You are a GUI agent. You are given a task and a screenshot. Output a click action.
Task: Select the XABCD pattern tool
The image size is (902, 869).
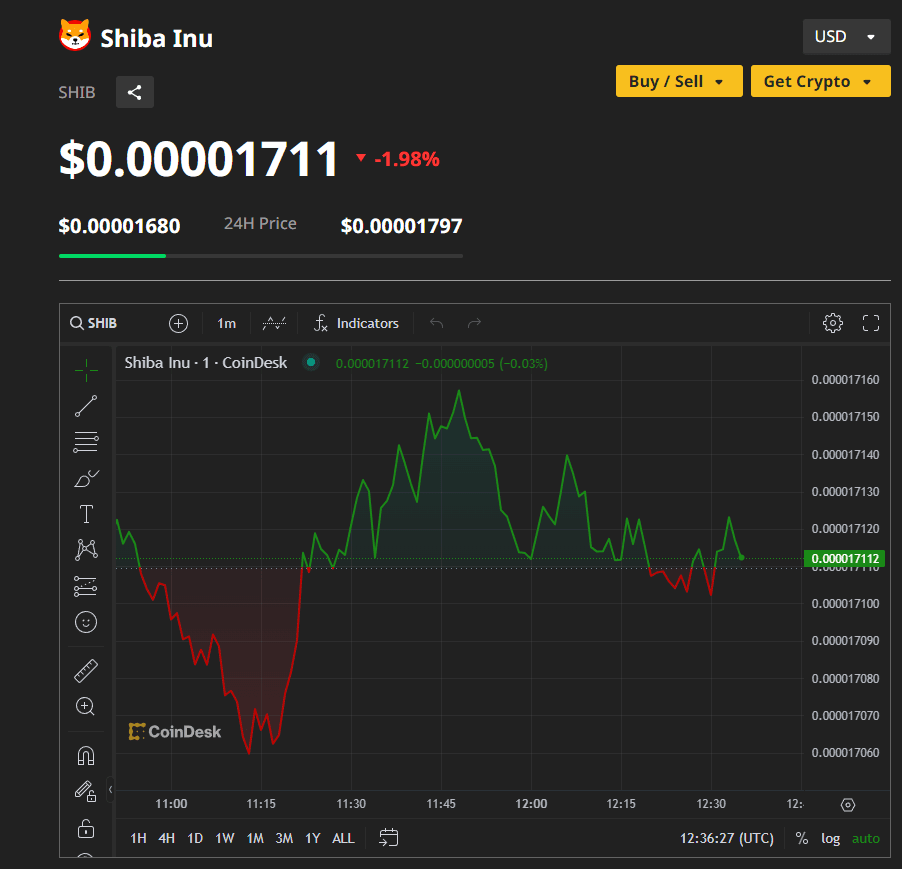click(x=86, y=550)
